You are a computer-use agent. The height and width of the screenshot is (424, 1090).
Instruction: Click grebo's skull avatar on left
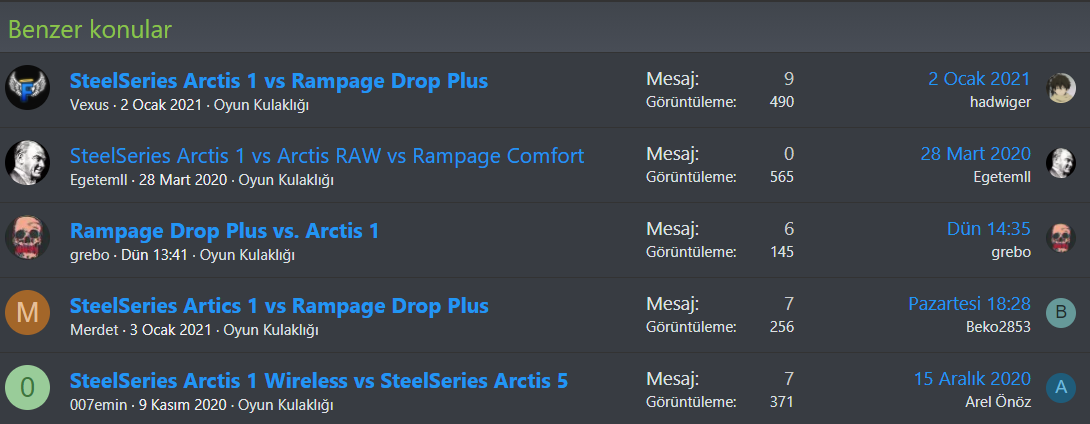(x=27, y=238)
